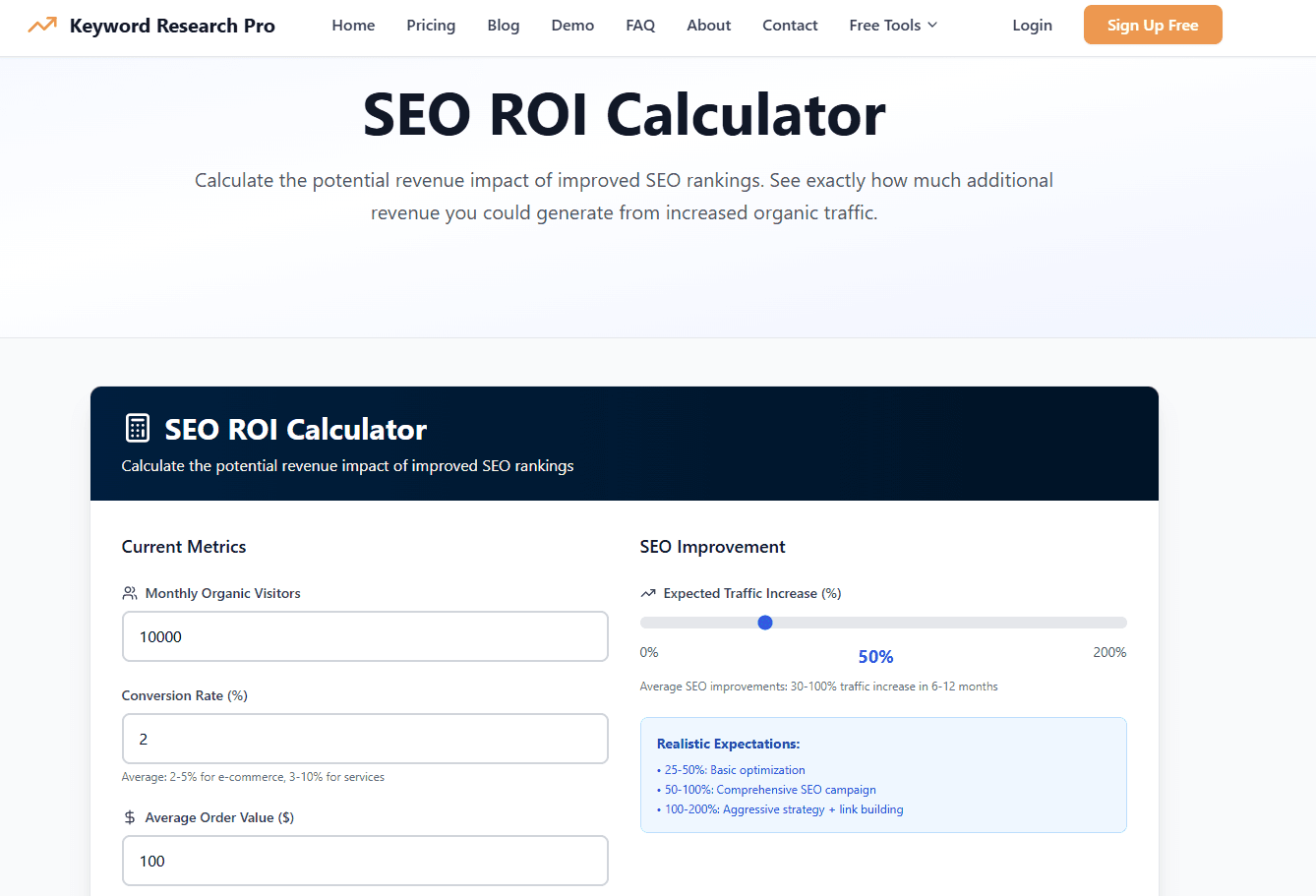Visit the Demo page
Viewport: 1316px width, 896px height.
572,25
